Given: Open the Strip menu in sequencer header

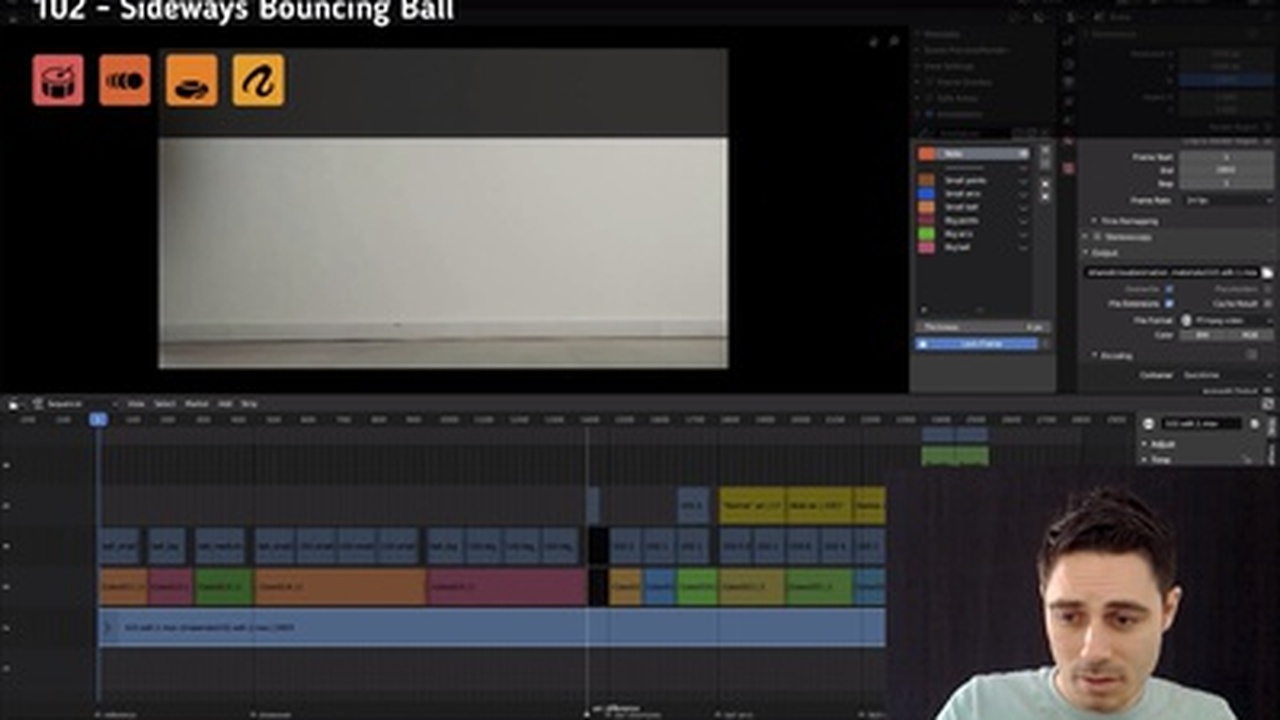Looking at the screenshot, I should [249, 404].
